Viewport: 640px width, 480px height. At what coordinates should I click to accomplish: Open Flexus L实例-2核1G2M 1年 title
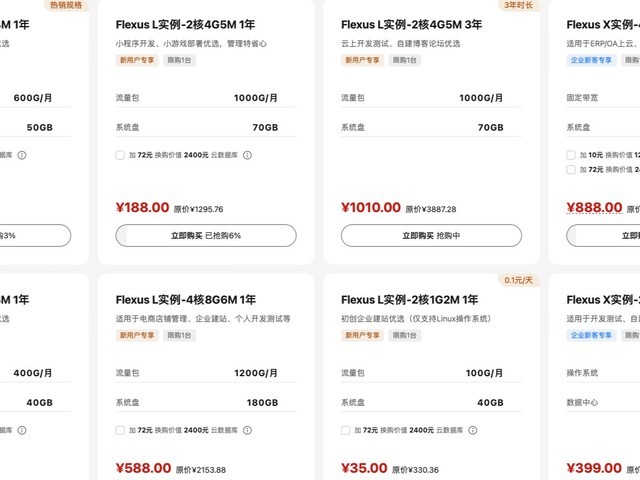tap(409, 300)
